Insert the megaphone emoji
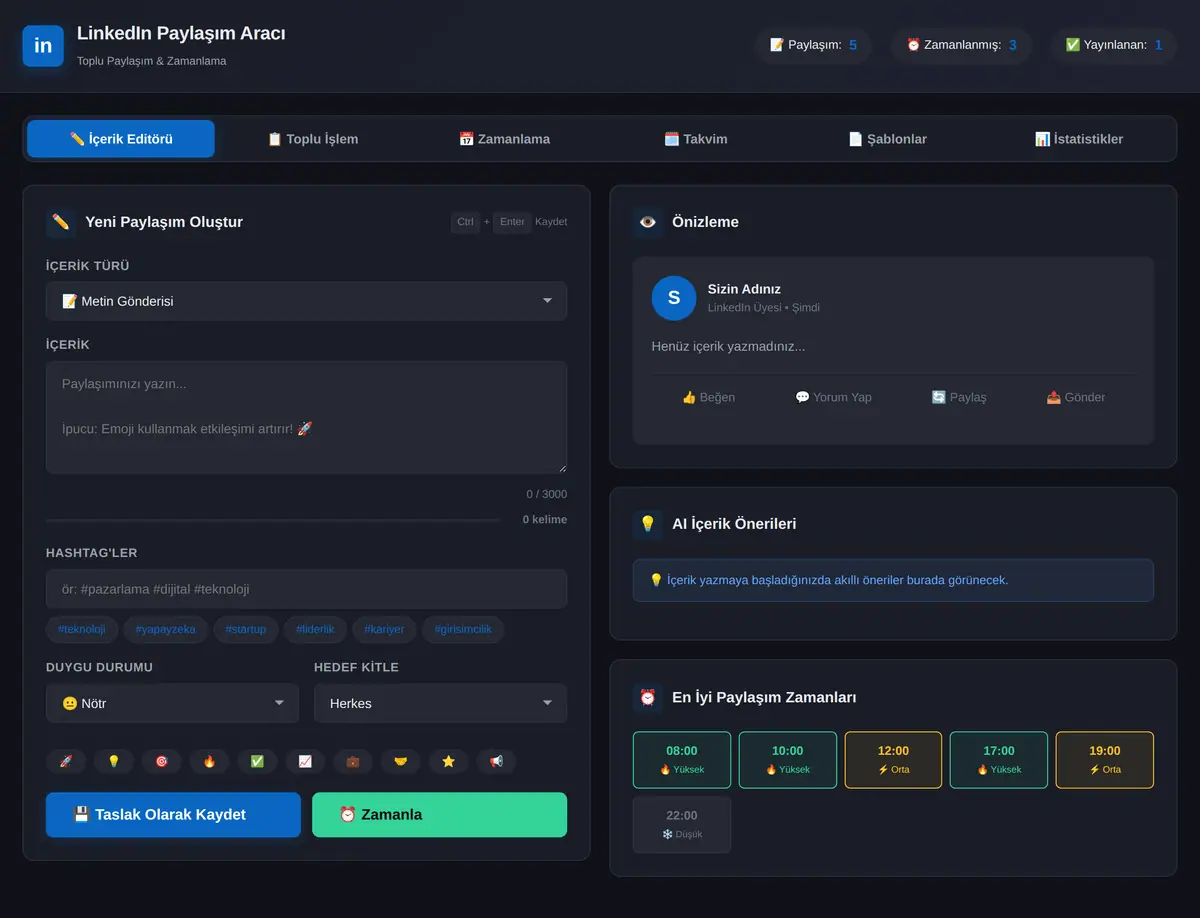The height and width of the screenshot is (918, 1200). pos(496,761)
